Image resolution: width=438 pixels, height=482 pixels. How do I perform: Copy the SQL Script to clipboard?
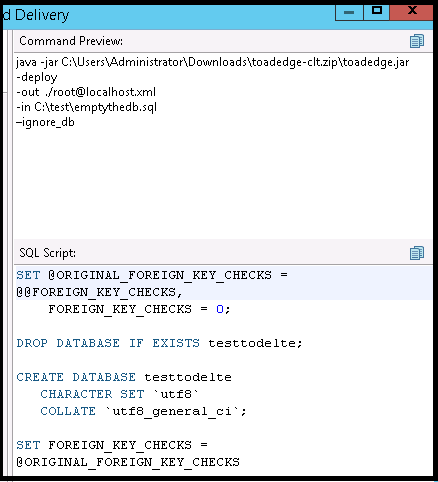tap(417, 253)
